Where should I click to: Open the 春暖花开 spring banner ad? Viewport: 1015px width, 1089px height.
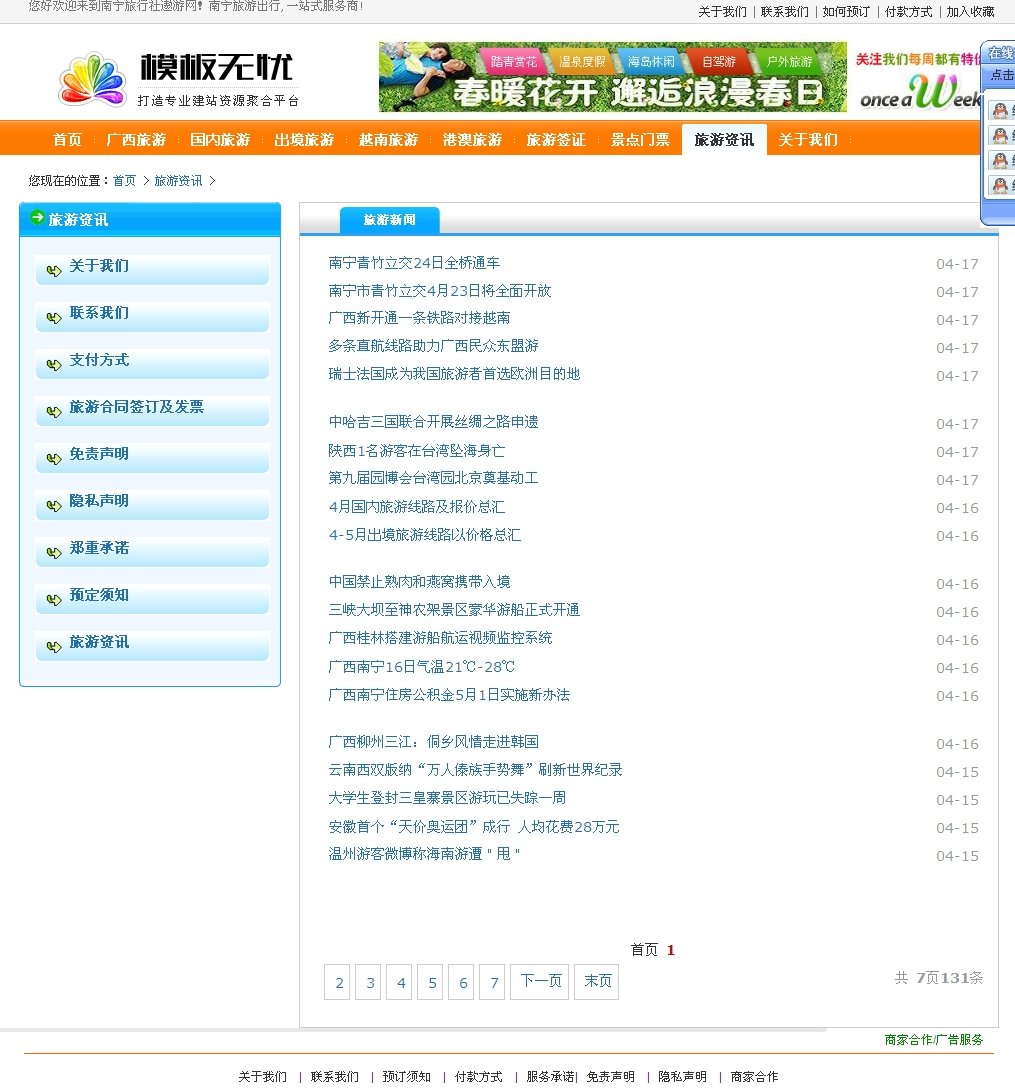coord(612,77)
